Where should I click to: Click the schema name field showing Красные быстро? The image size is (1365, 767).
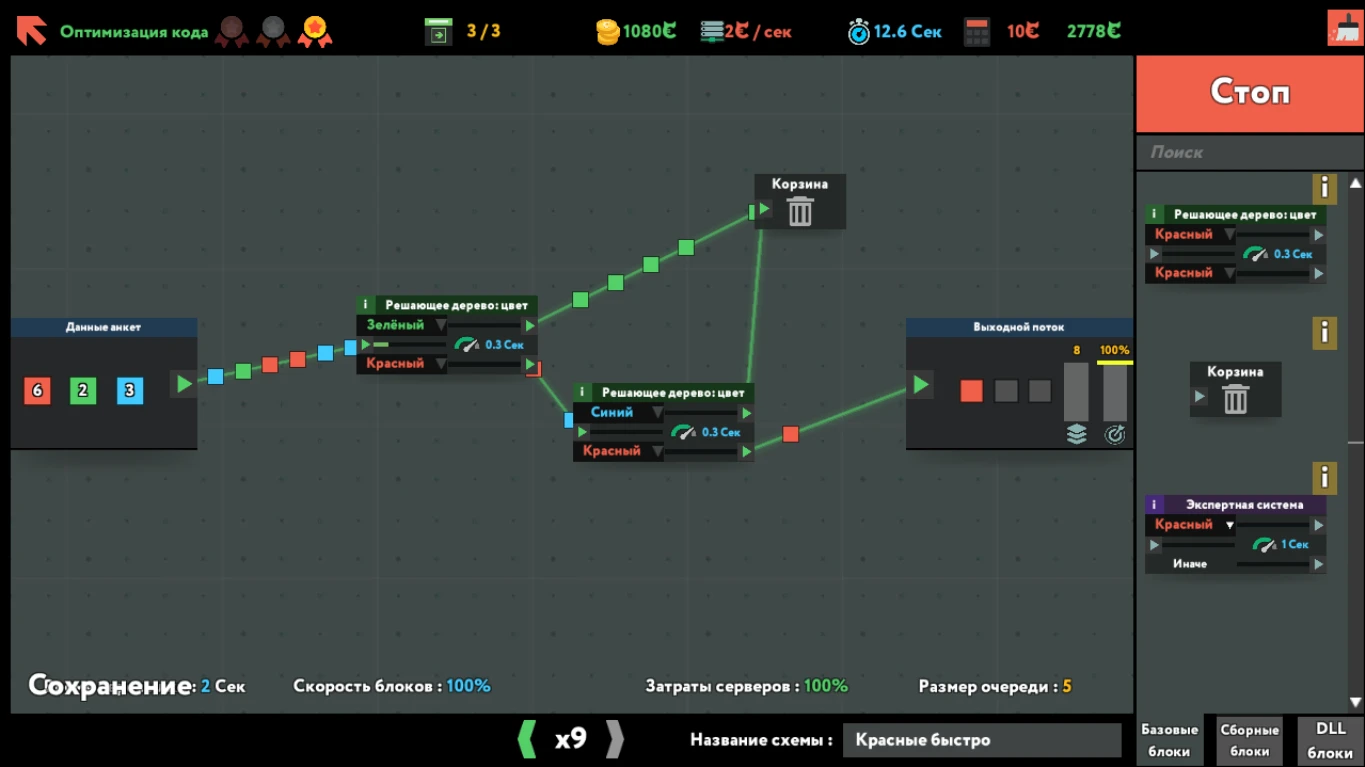coord(982,739)
